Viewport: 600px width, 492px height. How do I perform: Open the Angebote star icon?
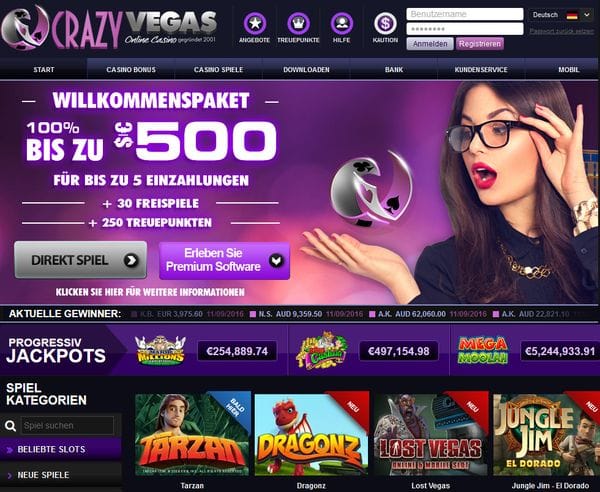pos(254,24)
